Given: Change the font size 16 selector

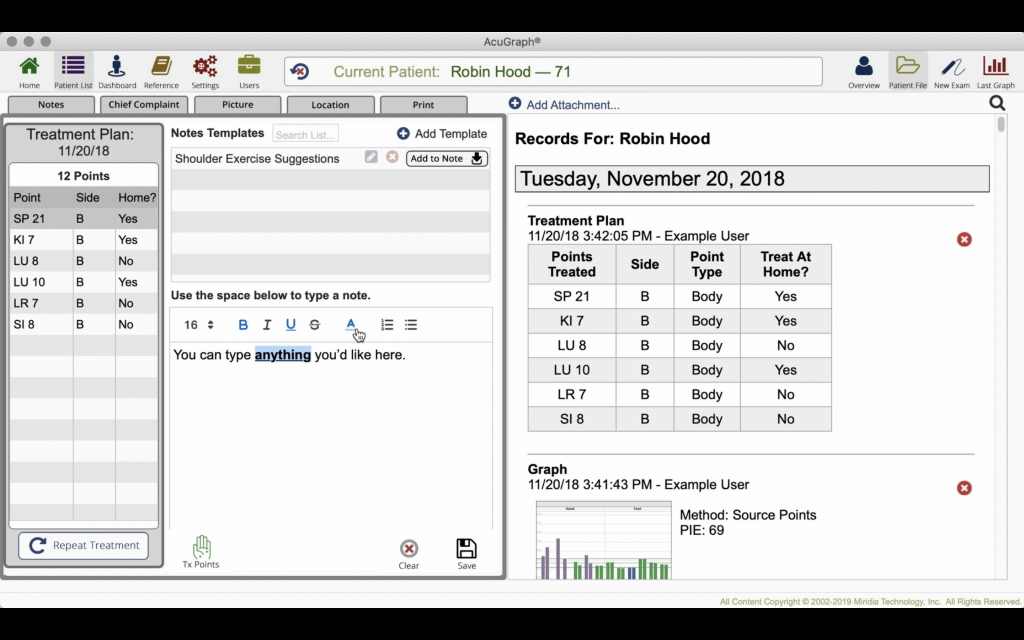Looking at the screenshot, I should tap(199, 325).
